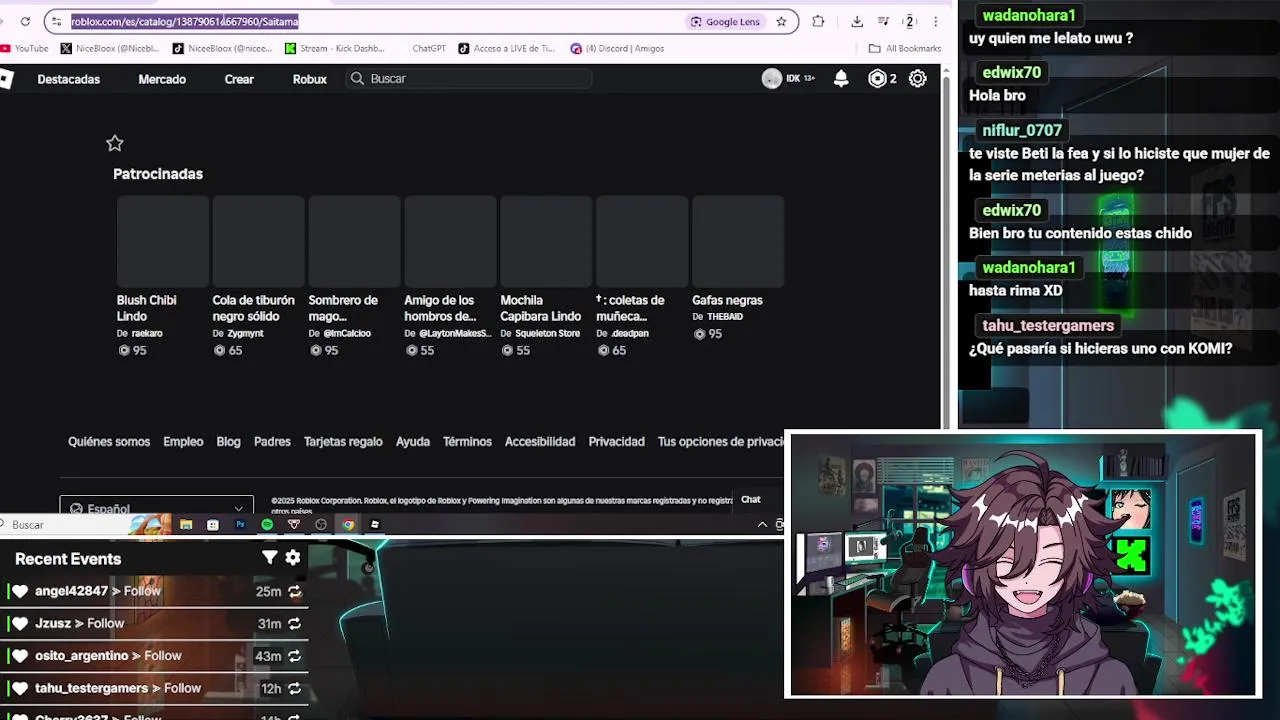The width and height of the screenshot is (1280, 720).
Task: Open creator THEBAID link
Action: [x=725, y=317]
